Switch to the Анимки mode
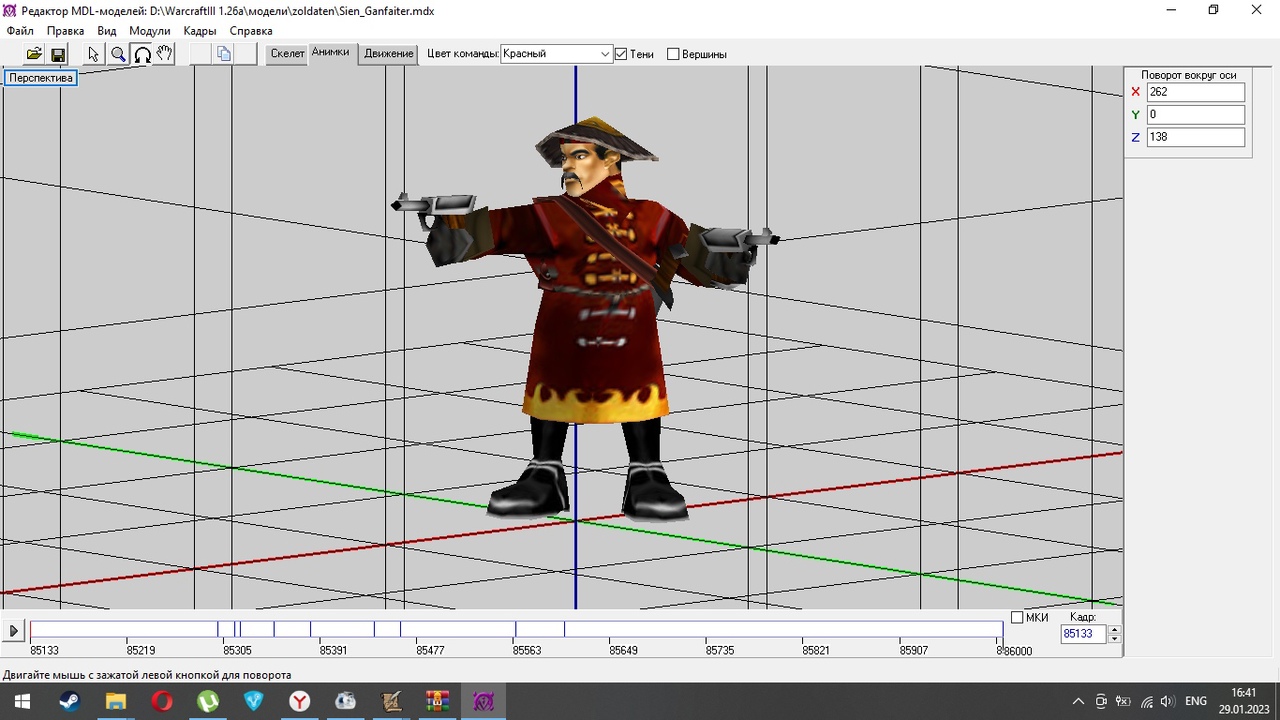This screenshot has height=720, width=1280. coord(331,53)
